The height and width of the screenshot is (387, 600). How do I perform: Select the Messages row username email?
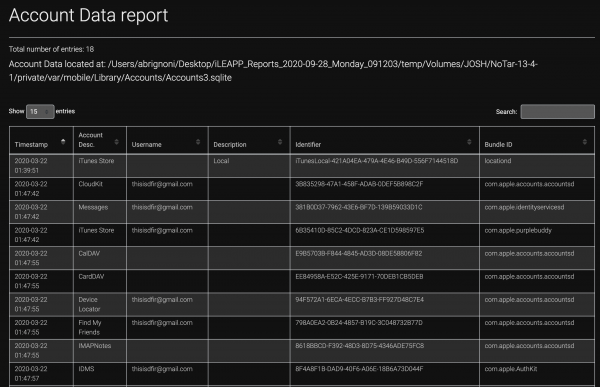162,207
